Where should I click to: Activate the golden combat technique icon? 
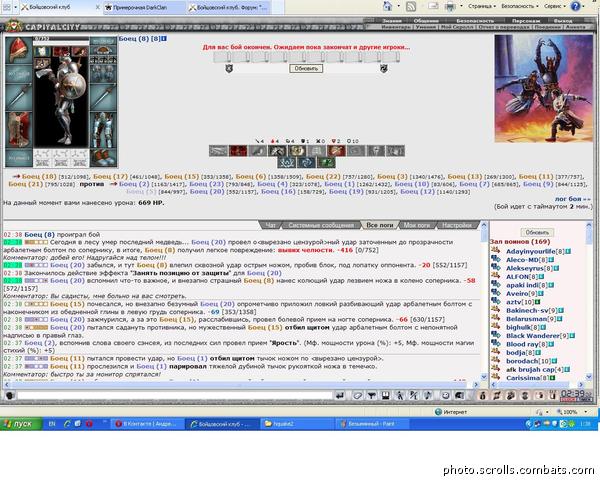[x=297, y=151]
